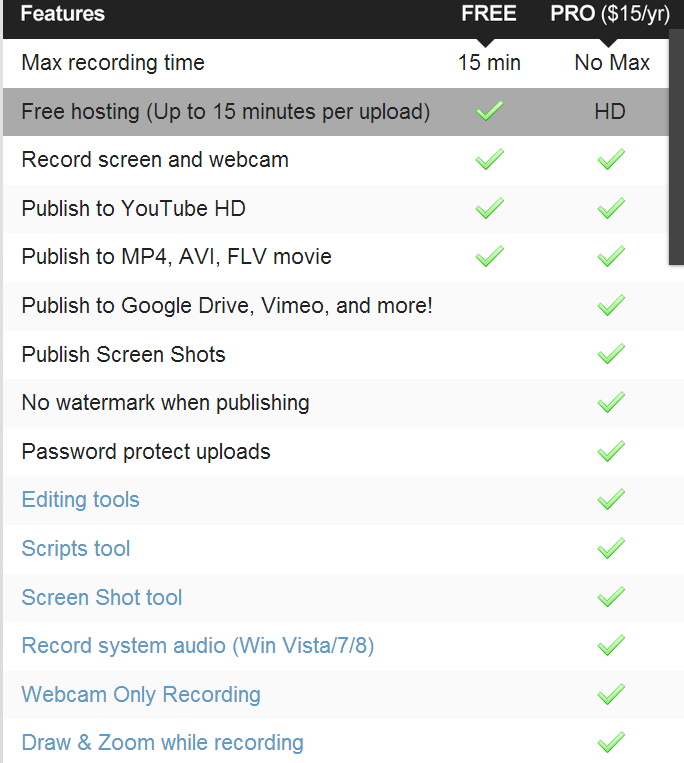Select the FREE plan column header
Image resolution: width=684 pixels, height=763 pixels.
tap(488, 13)
